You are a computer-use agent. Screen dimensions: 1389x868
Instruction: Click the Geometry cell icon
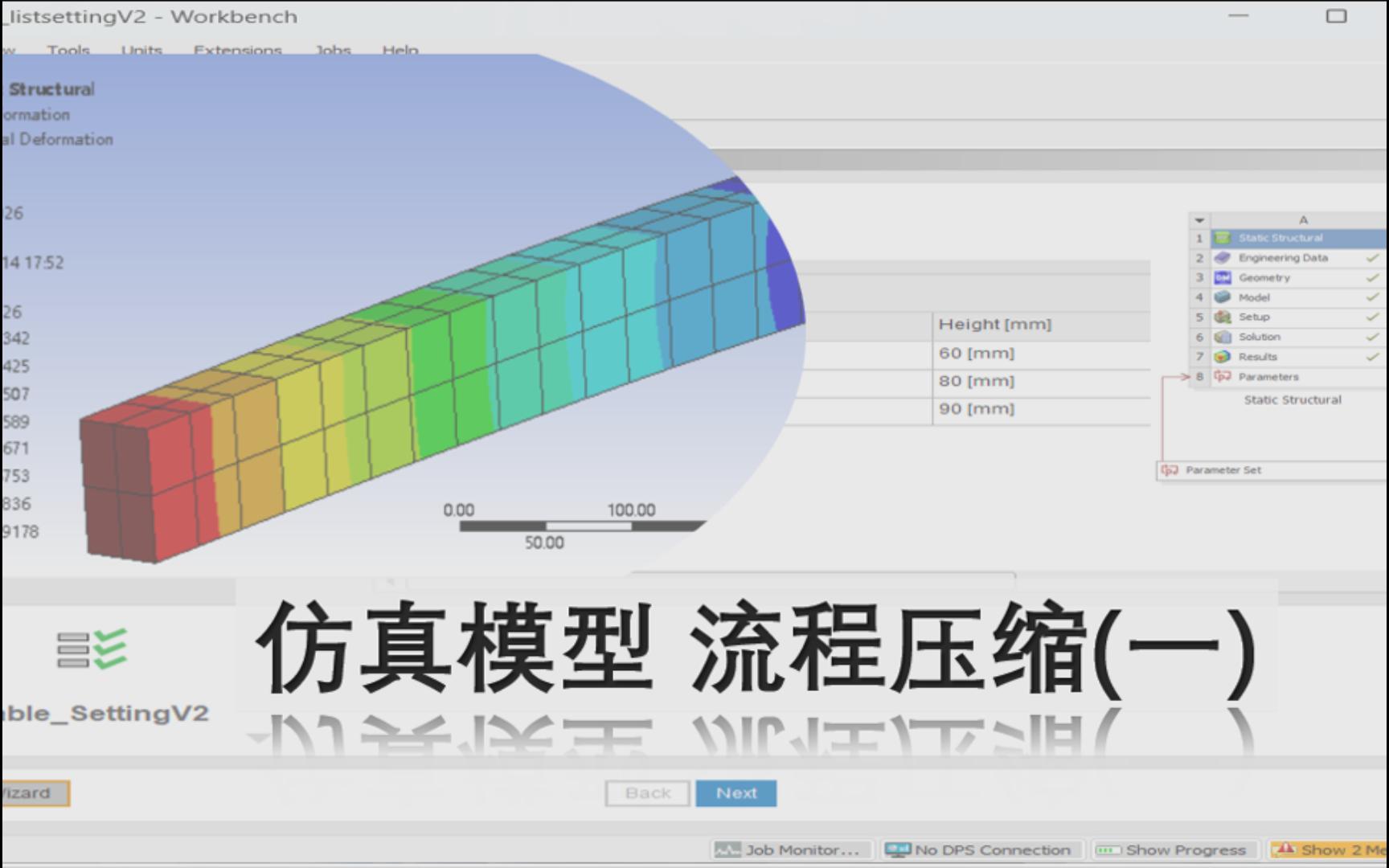click(1223, 278)
